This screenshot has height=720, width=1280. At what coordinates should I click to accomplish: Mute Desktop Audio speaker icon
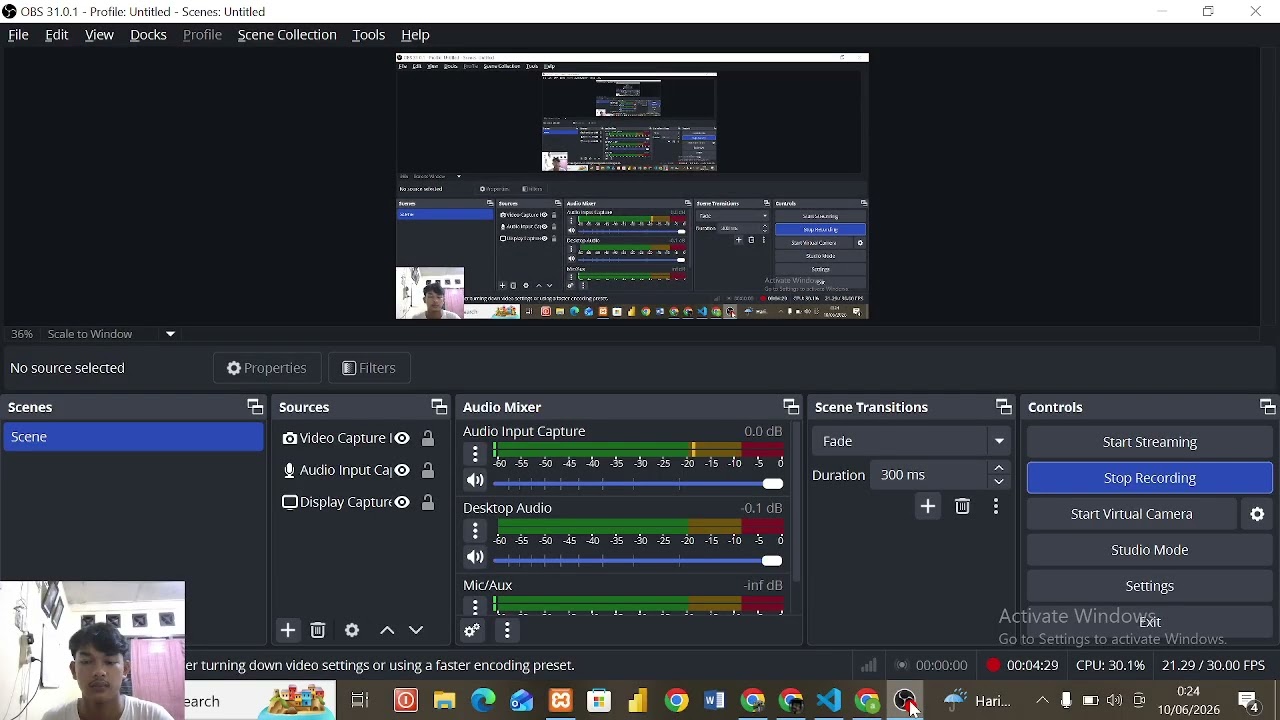point(476,559)
